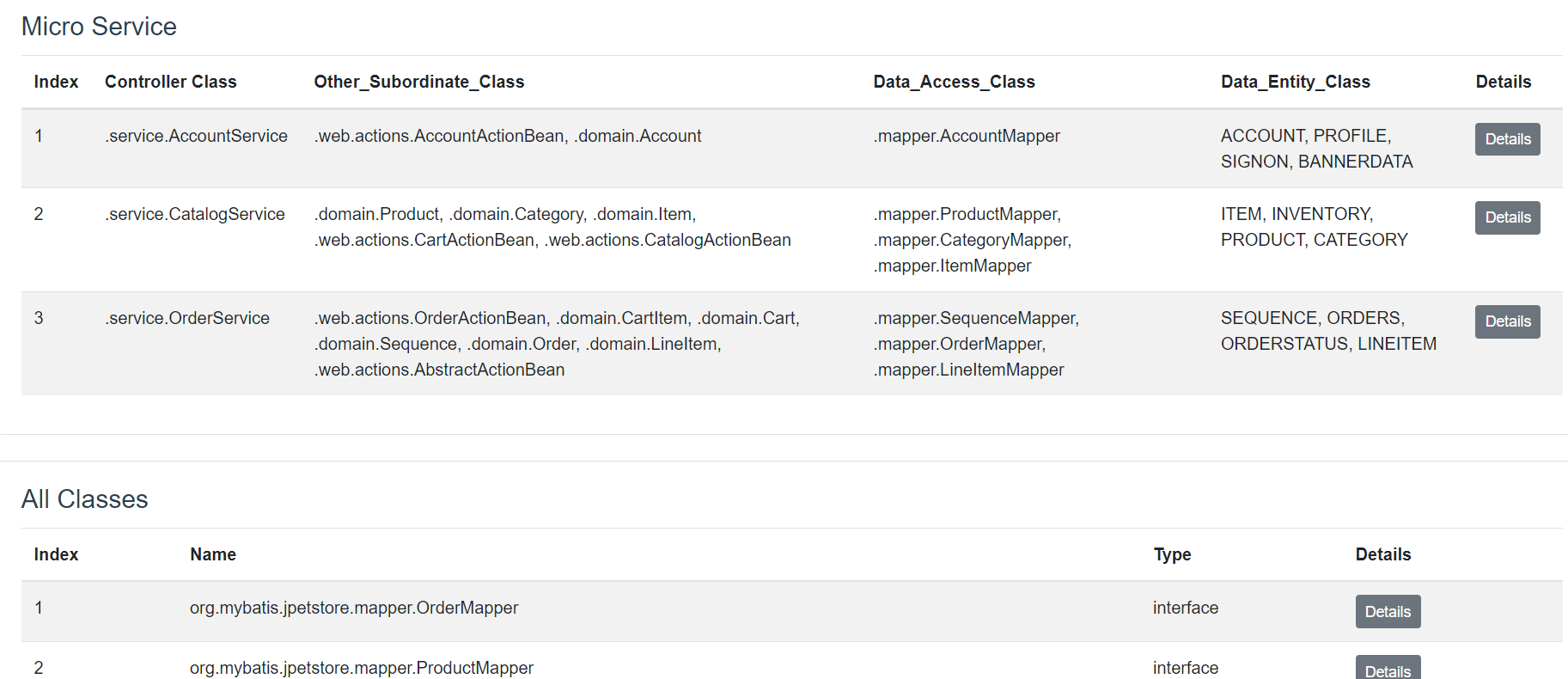Click Details button for ProductMapper class
This screenshot has width=1568, height=679.
1388,669
